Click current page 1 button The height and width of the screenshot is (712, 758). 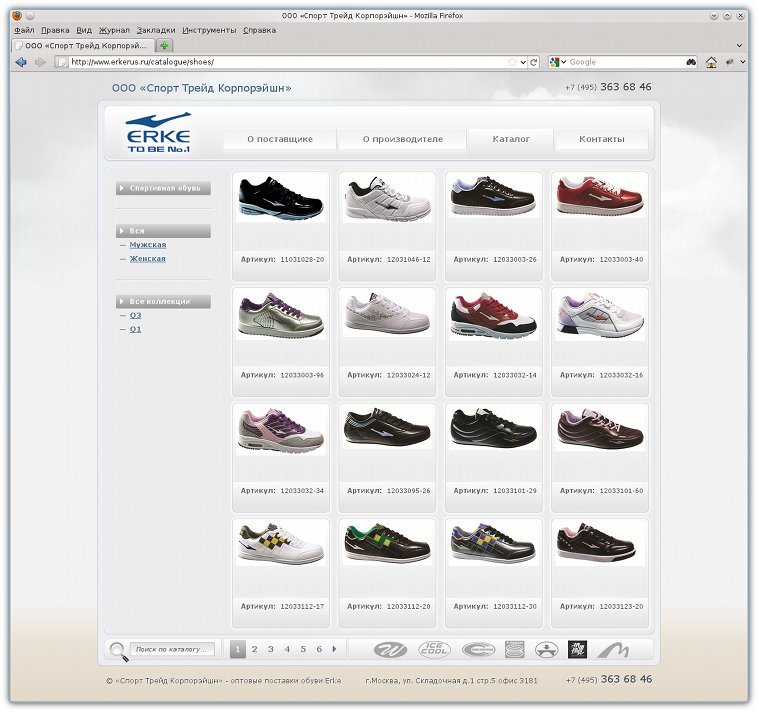coord(237,649)
